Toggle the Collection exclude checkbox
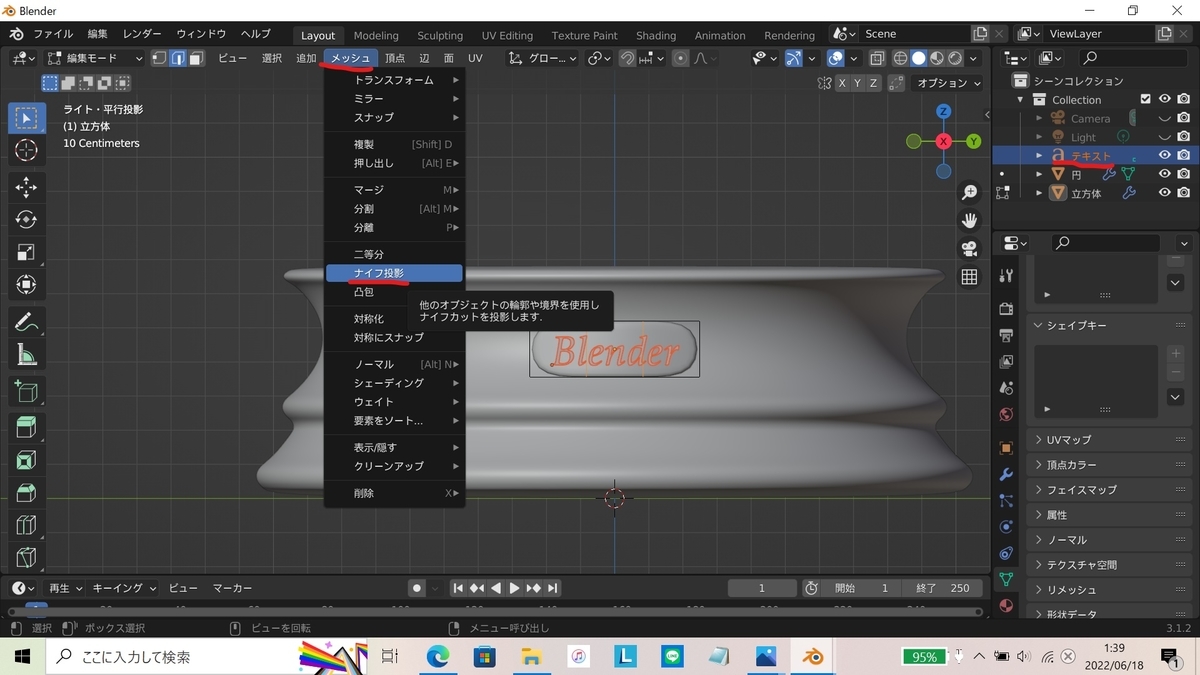Image resolution: width=1200 pixels, height=675 pixels. 1146,99
